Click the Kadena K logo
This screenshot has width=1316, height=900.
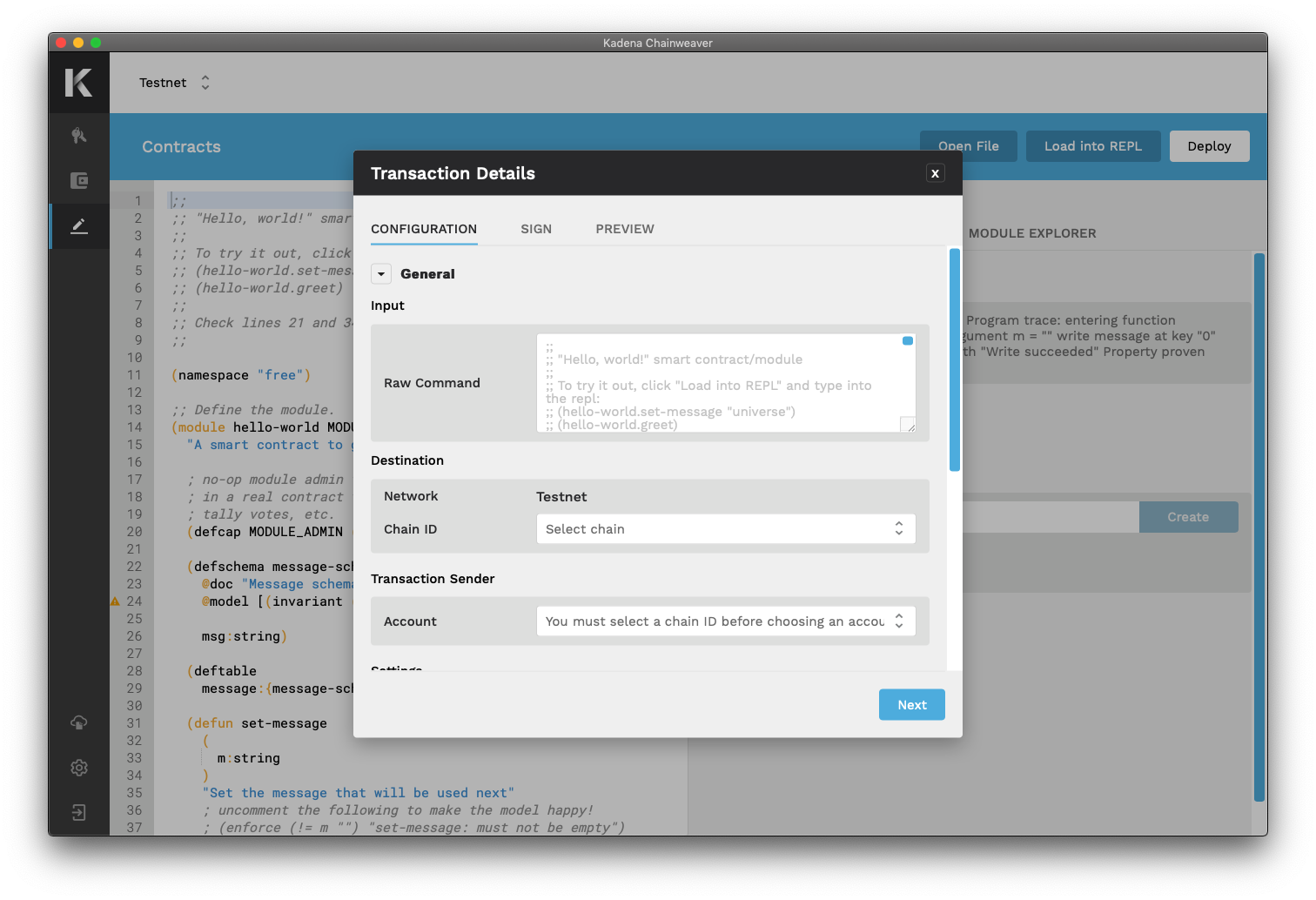click(78, 83)
